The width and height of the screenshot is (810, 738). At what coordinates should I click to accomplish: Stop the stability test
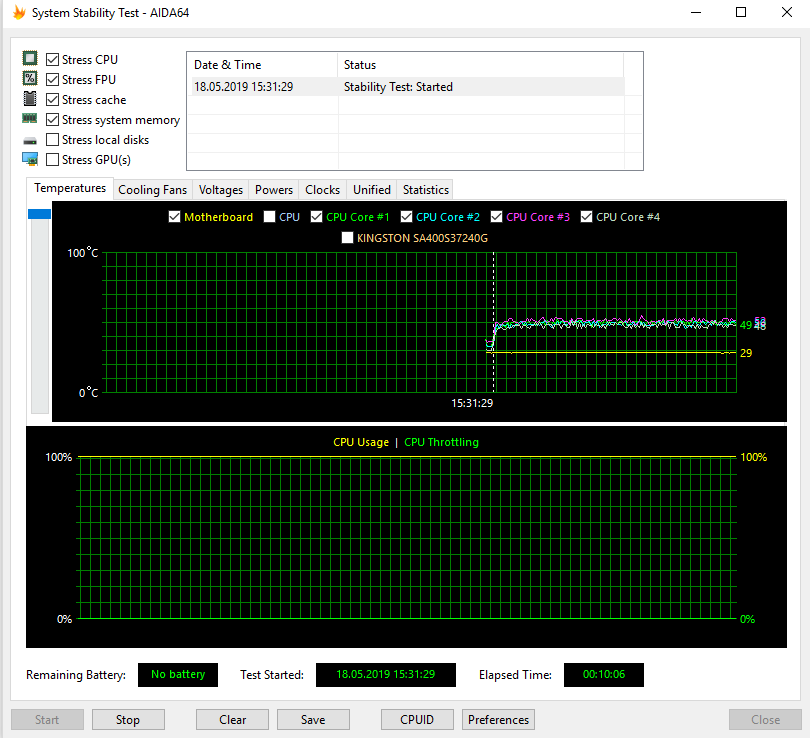(128, 719)
